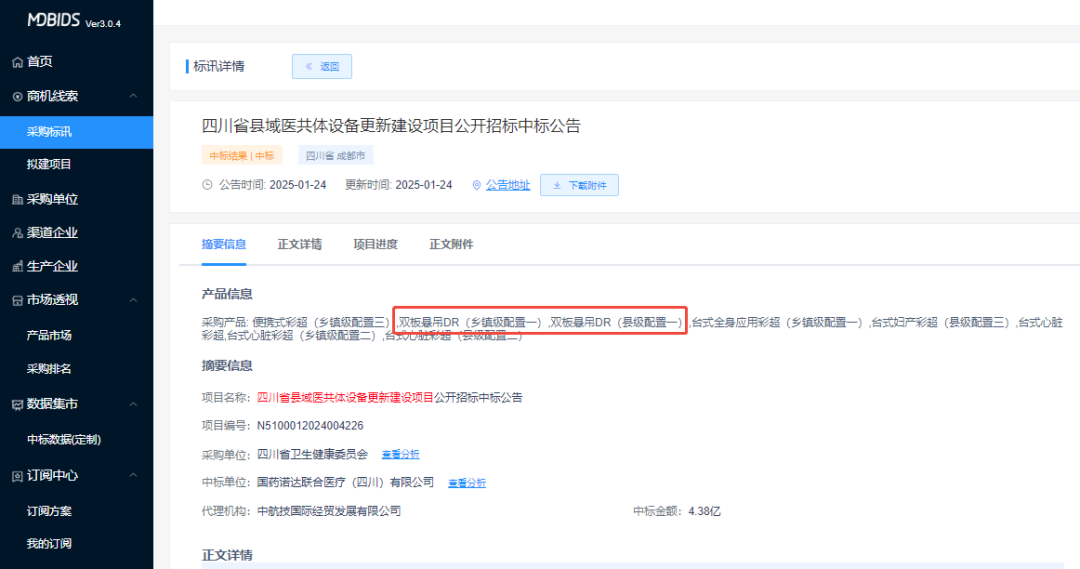Click product 便携式彩超（乡镇级配置三）
Viewport: 1080px width, 569px height.
click(322, 322)
